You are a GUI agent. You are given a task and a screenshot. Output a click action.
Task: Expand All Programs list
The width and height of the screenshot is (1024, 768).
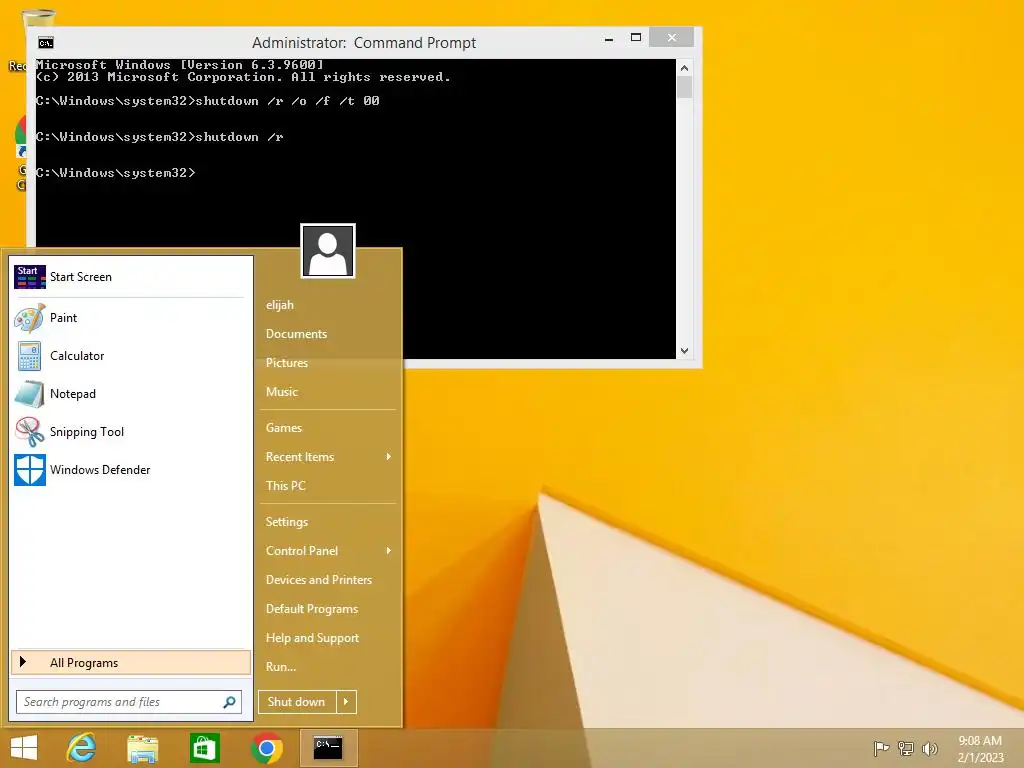coord(131,663)
